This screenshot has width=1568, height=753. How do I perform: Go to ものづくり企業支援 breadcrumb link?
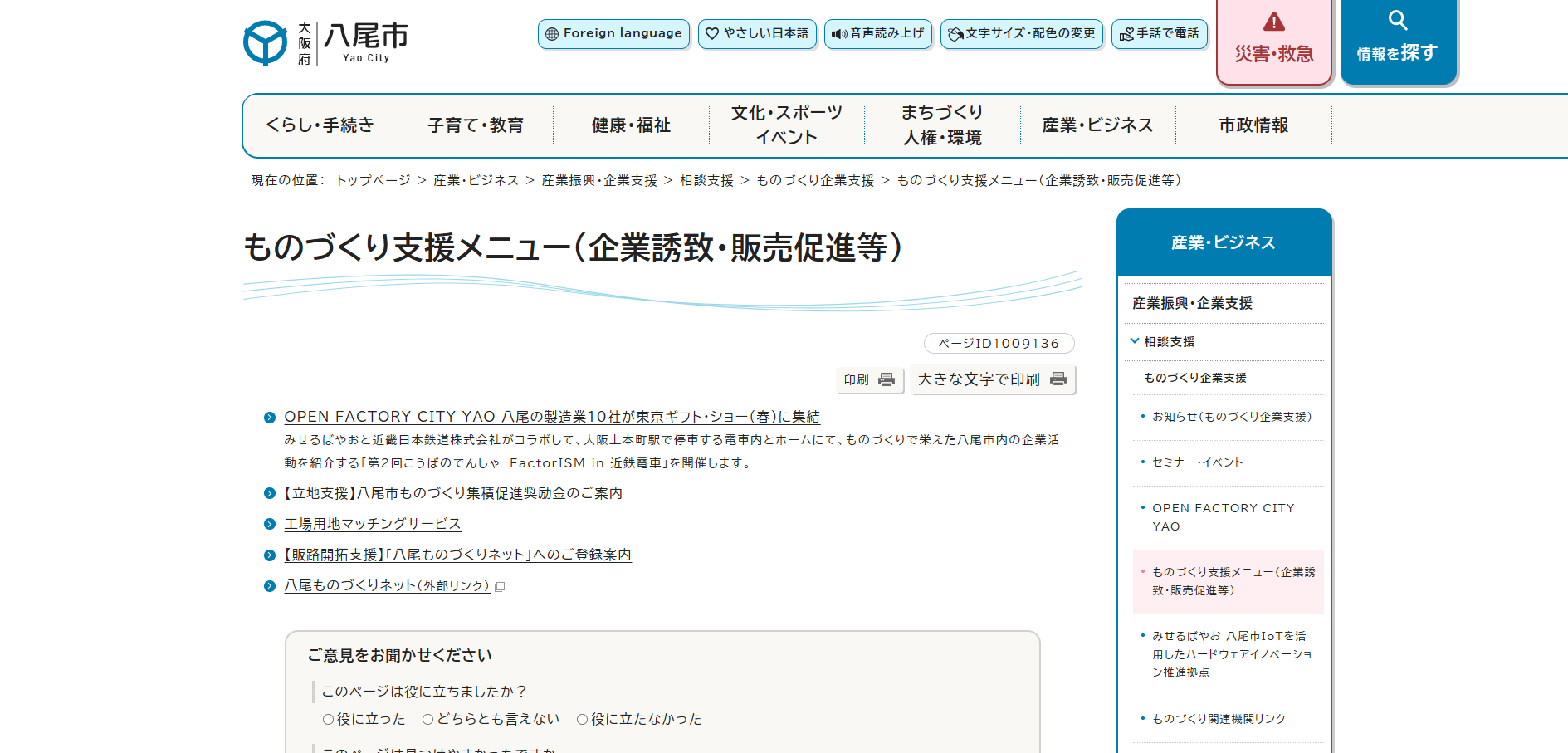815,180
